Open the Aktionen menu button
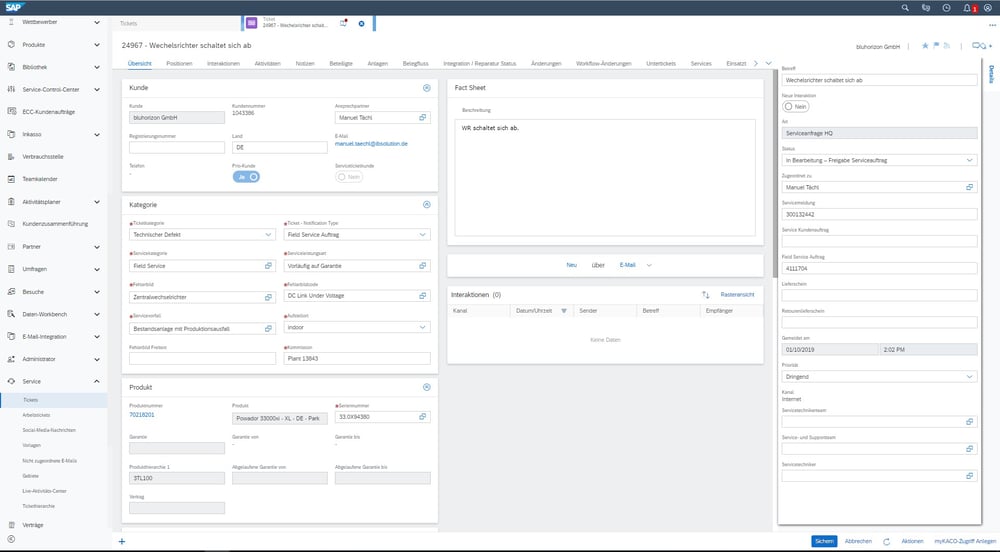 pos(912,541)
